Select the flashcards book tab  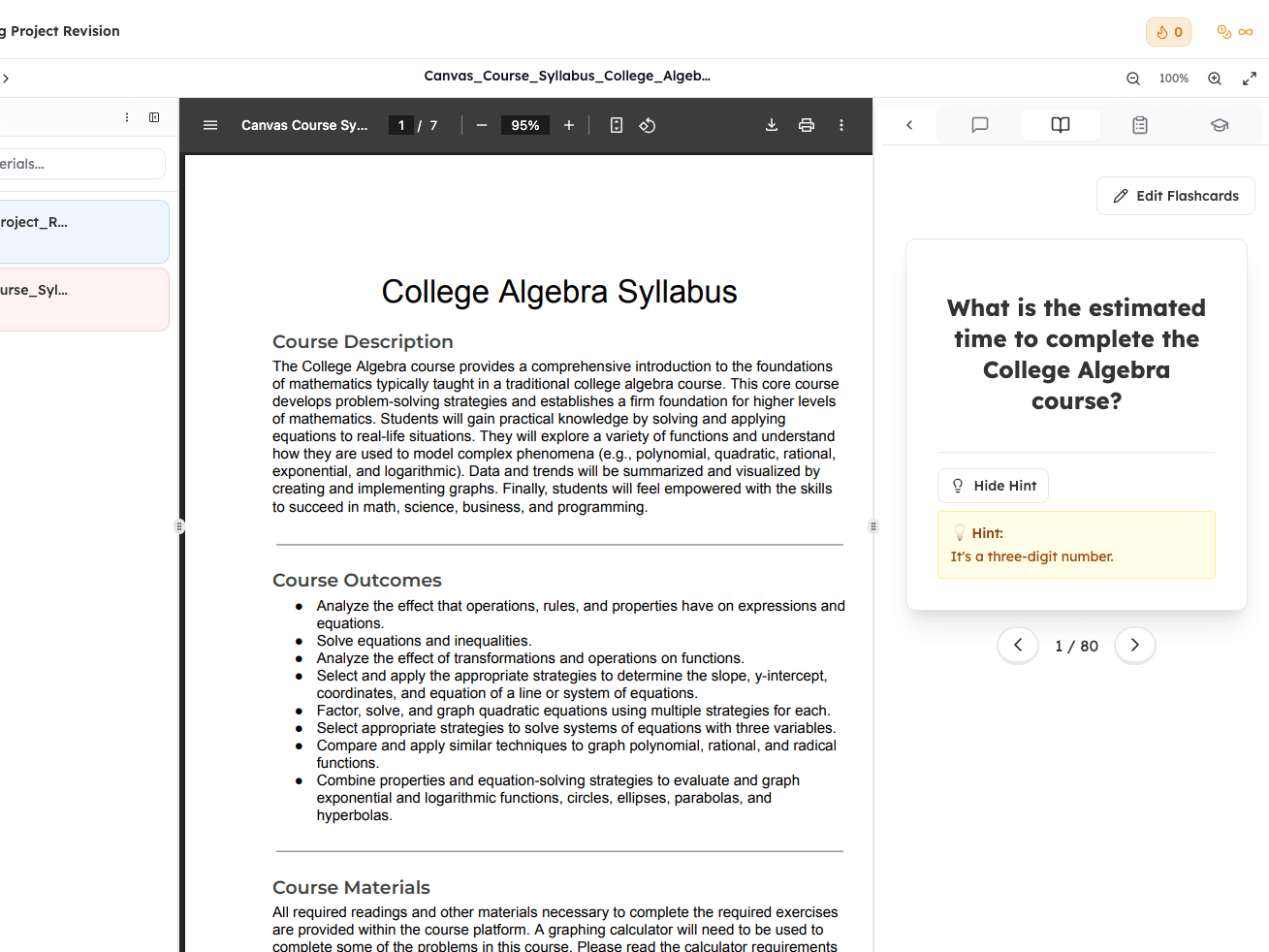coord(1061,125)
